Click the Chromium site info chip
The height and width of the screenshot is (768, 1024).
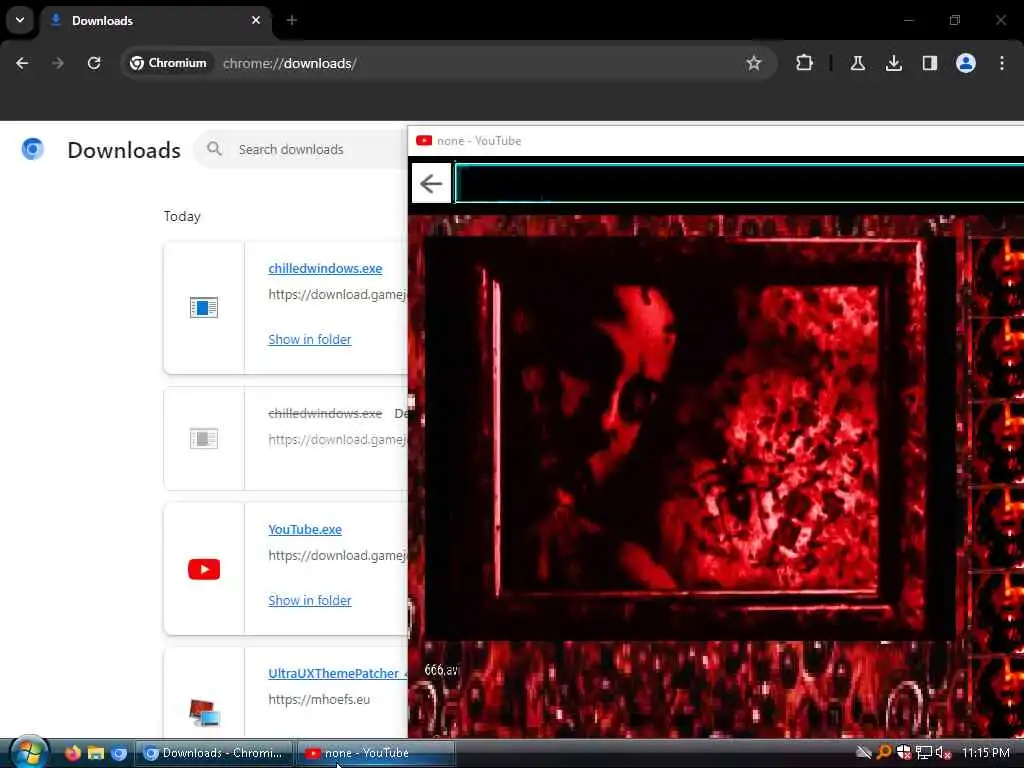click(x=168, y=63)
